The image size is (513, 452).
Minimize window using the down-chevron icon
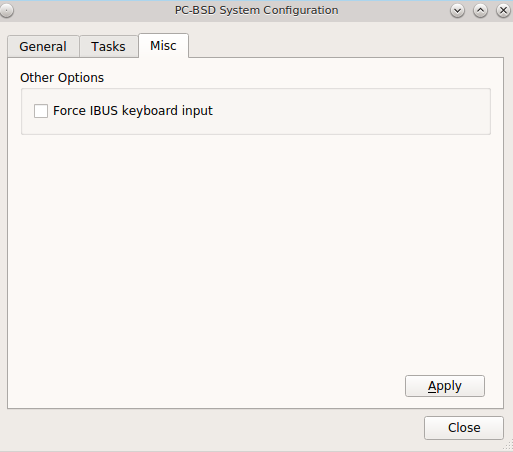pyautogui.click(x=457, y=11)
